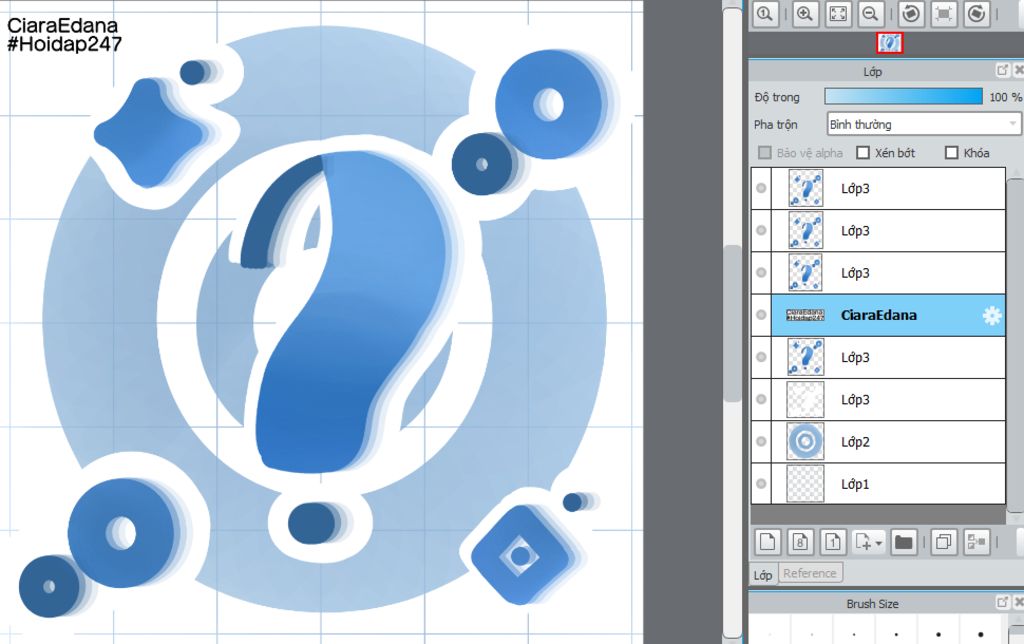Adjust the Độ trong opacity slider
Image resolution: width=1024 pixels, height=644 pixels.
click(x=903, y=97)
